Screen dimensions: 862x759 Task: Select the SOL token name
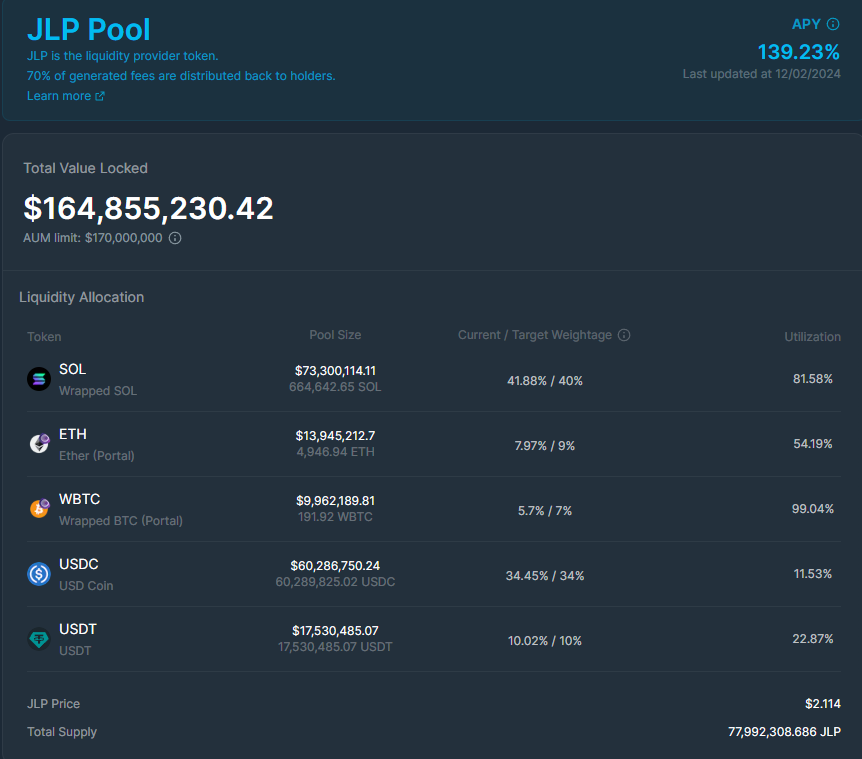[73, 369]
